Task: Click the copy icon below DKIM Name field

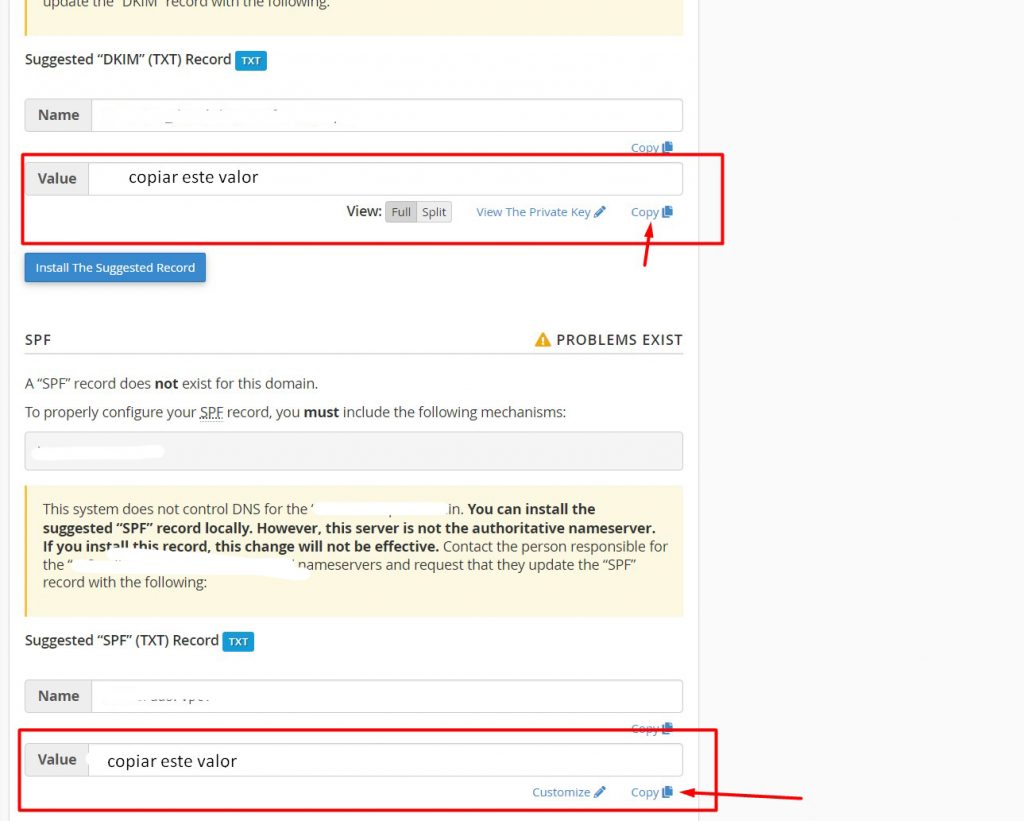Action: [x=668, y=148]
